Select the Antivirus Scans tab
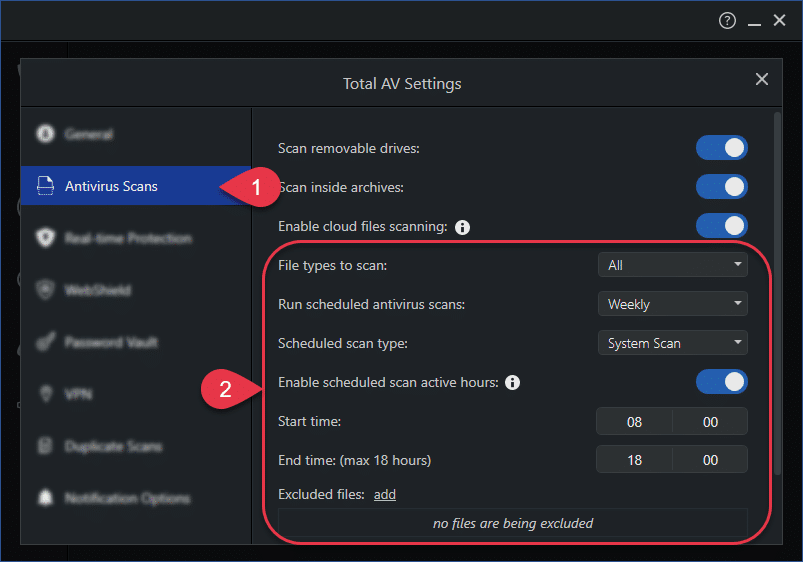 [136, 186]
